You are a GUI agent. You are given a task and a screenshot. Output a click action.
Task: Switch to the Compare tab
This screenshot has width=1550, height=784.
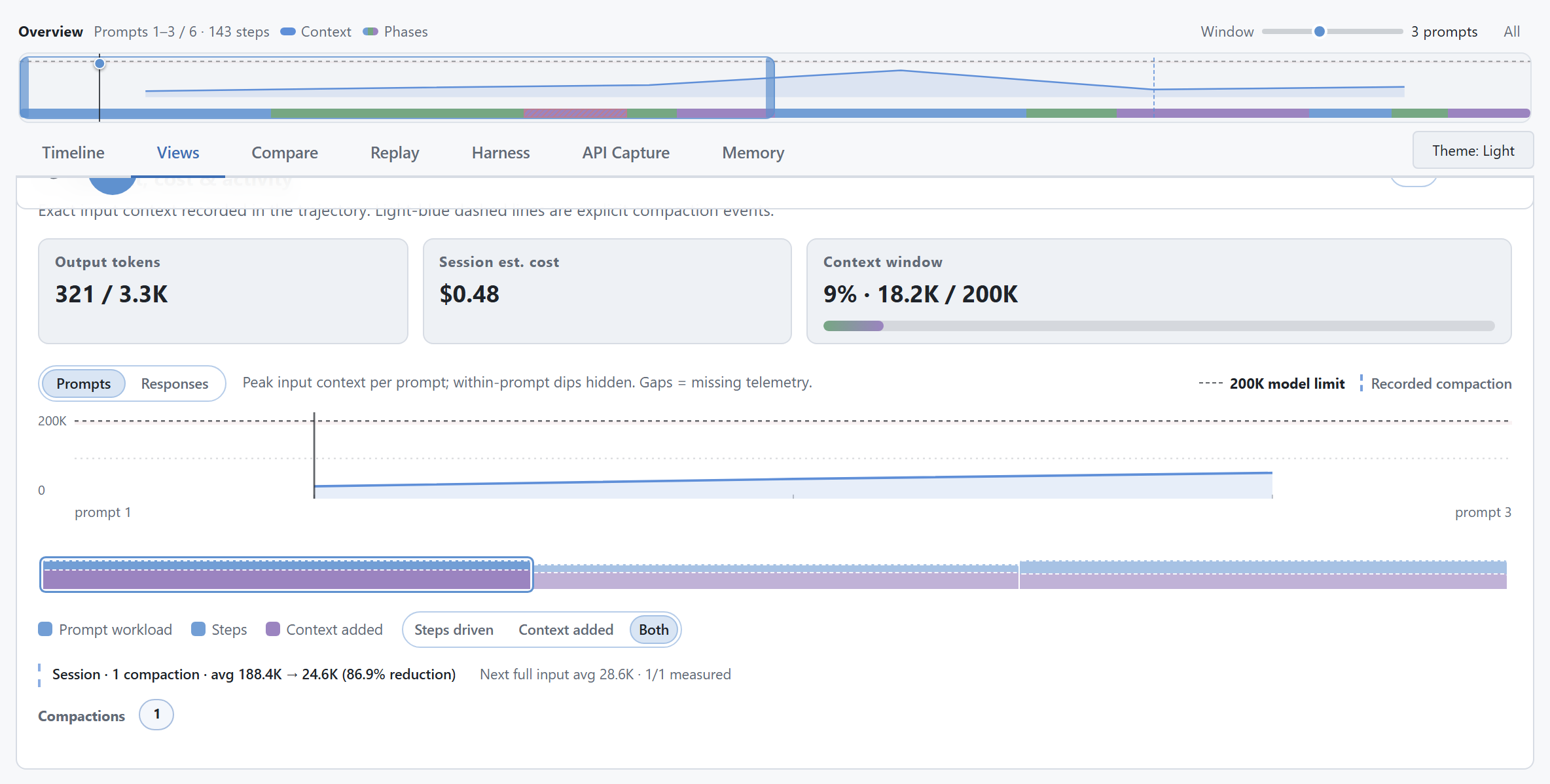(285, 152)
